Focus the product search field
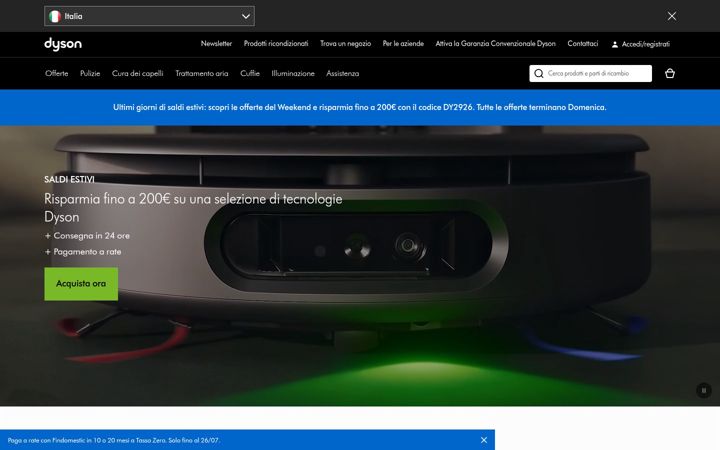 pos(590,73)
